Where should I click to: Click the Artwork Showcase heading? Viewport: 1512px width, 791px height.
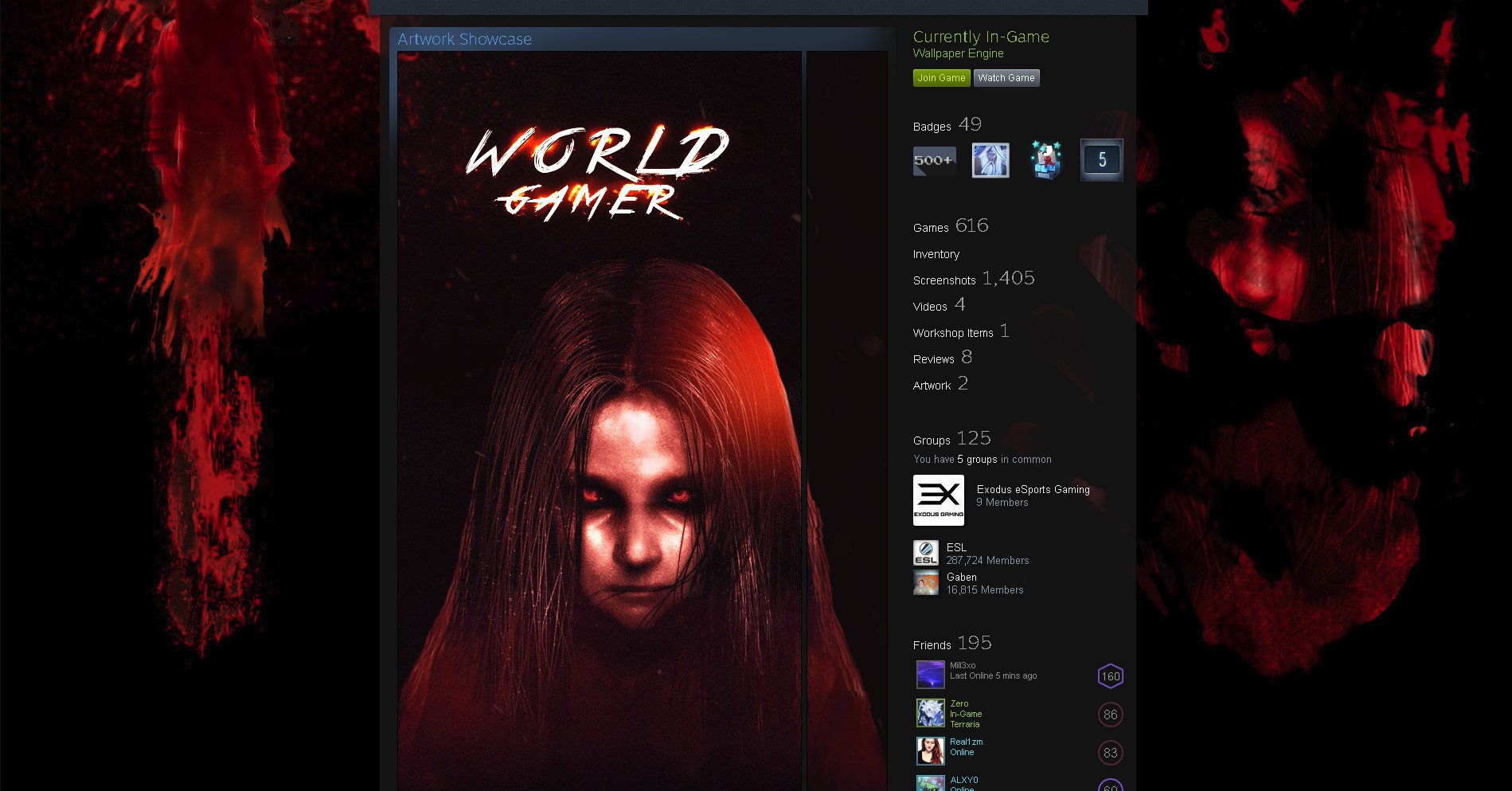click(465, 39)
